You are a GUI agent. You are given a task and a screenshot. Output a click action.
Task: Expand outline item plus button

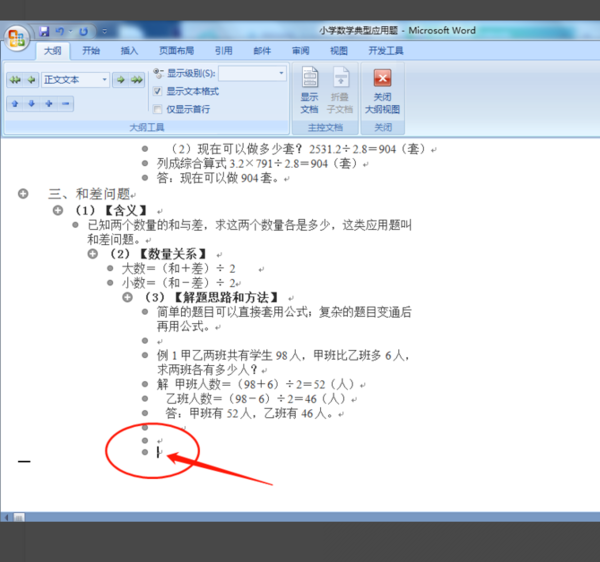[49, 103]
